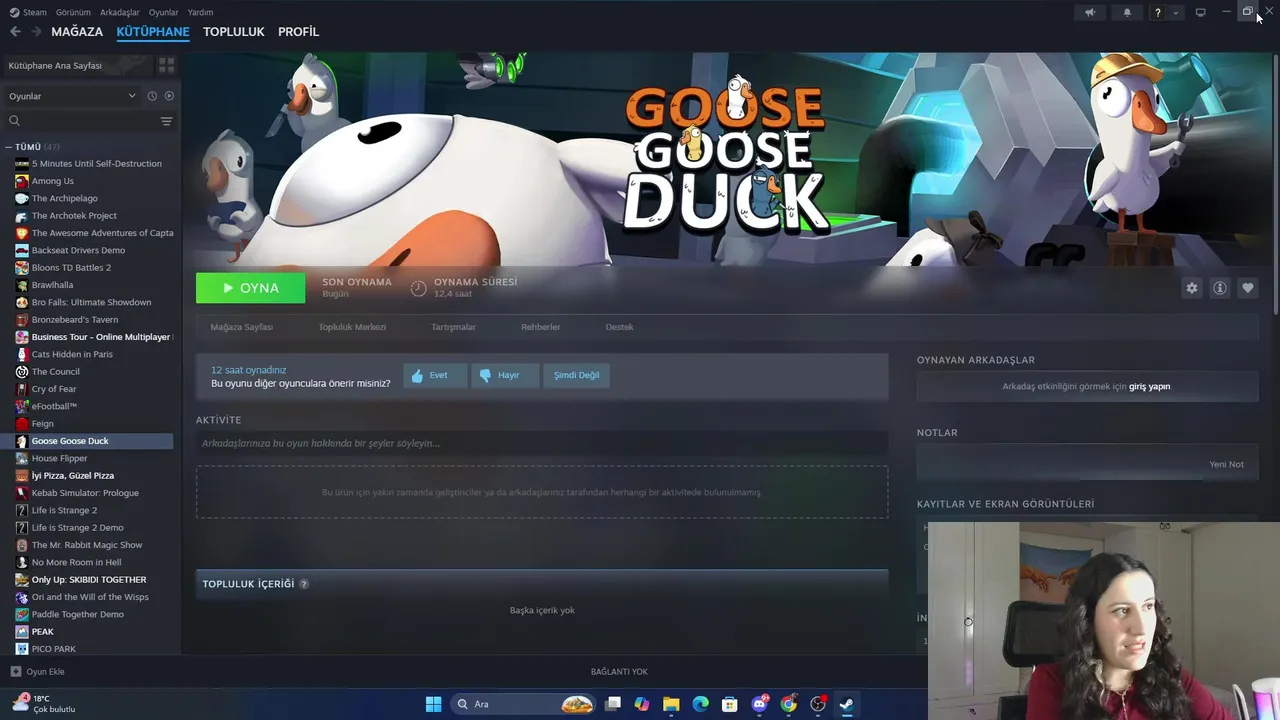Open Task View in the taskbar
This screenshot has height=720, width=1280.
pyautogui.click(x=613, y=704)
